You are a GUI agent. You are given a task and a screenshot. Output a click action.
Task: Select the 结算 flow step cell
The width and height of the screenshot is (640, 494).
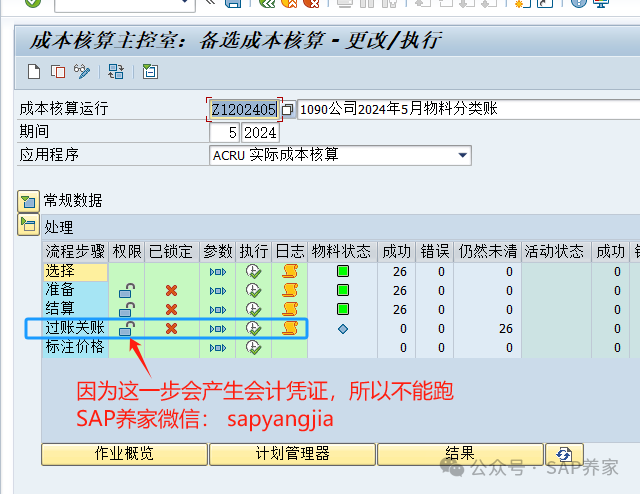[x=76, y=309]
